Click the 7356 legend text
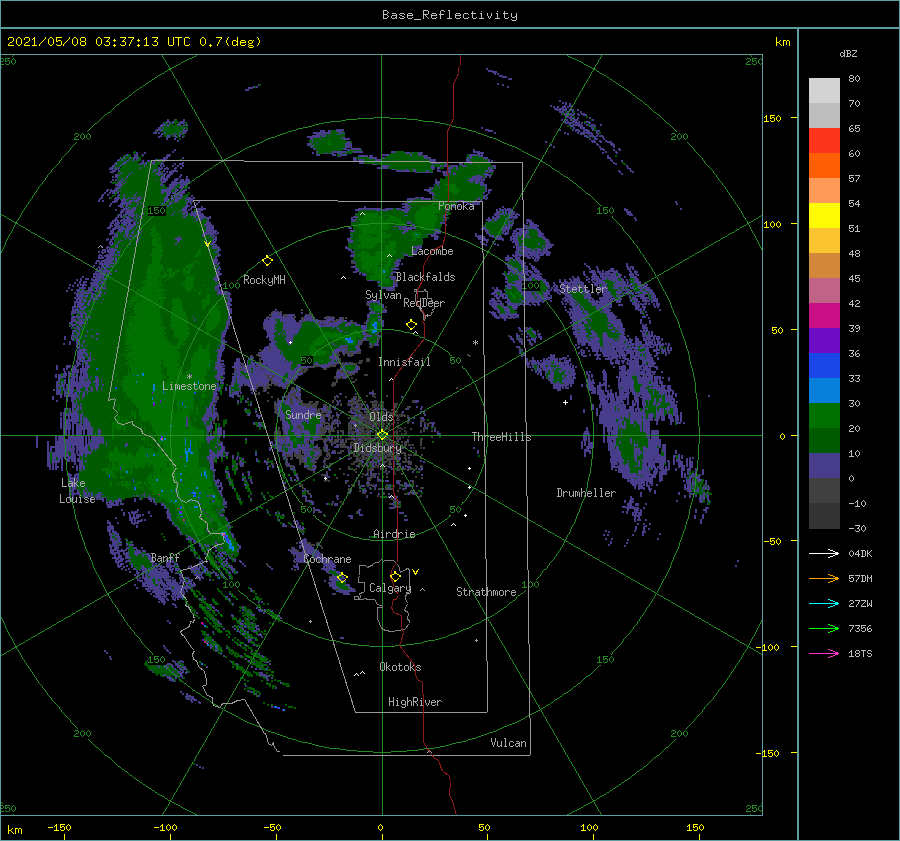 tap(860, 629)
